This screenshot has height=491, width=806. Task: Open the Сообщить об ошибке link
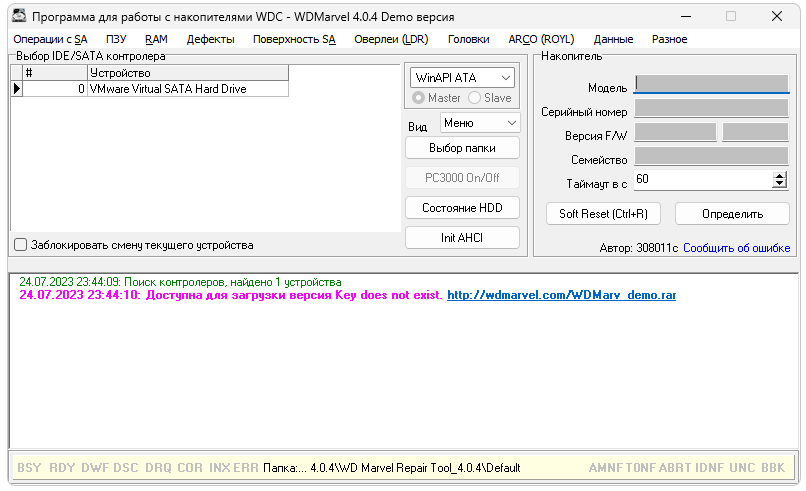(x=736, y=248)
